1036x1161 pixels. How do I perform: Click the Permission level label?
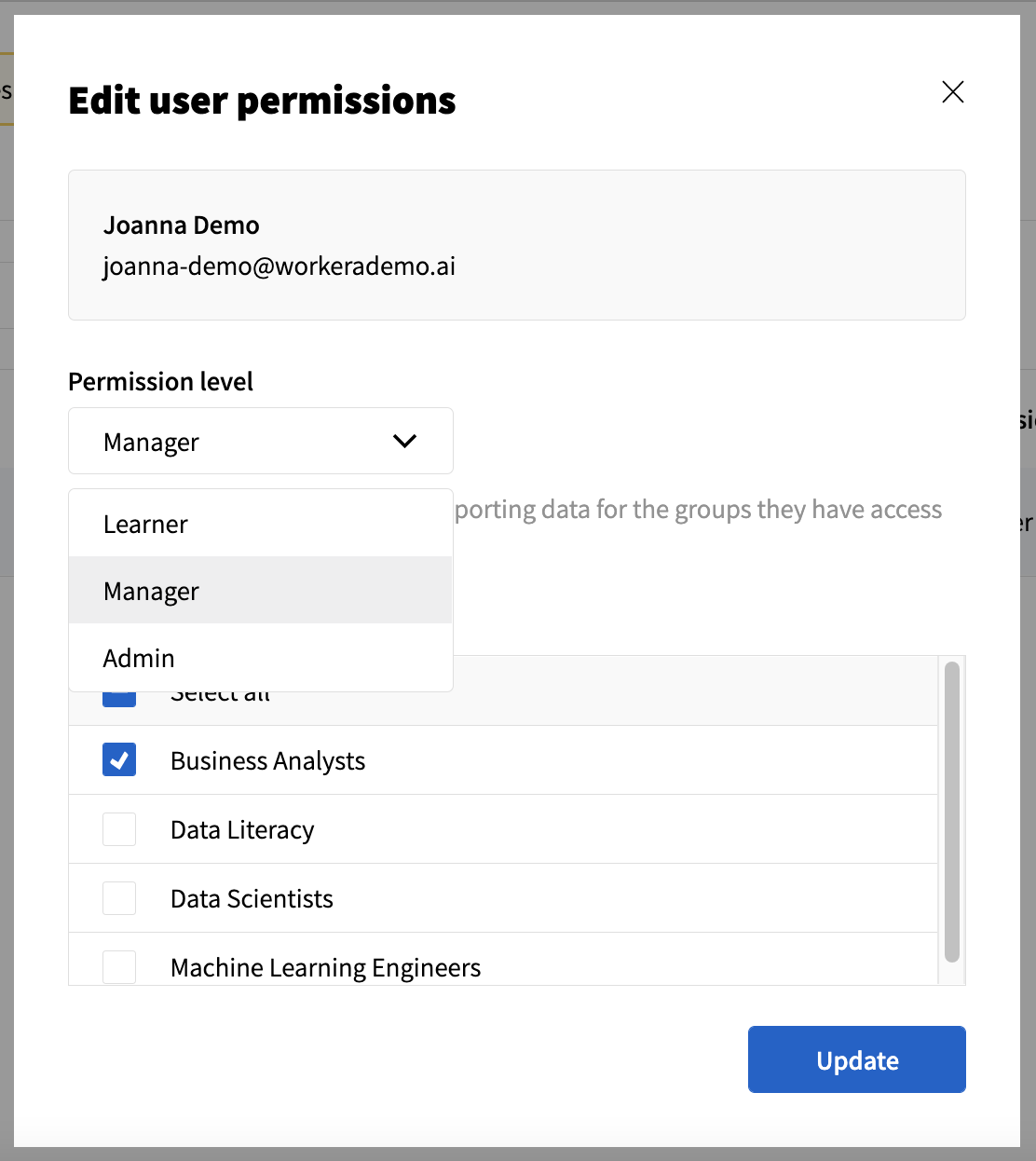coord(160,381)
